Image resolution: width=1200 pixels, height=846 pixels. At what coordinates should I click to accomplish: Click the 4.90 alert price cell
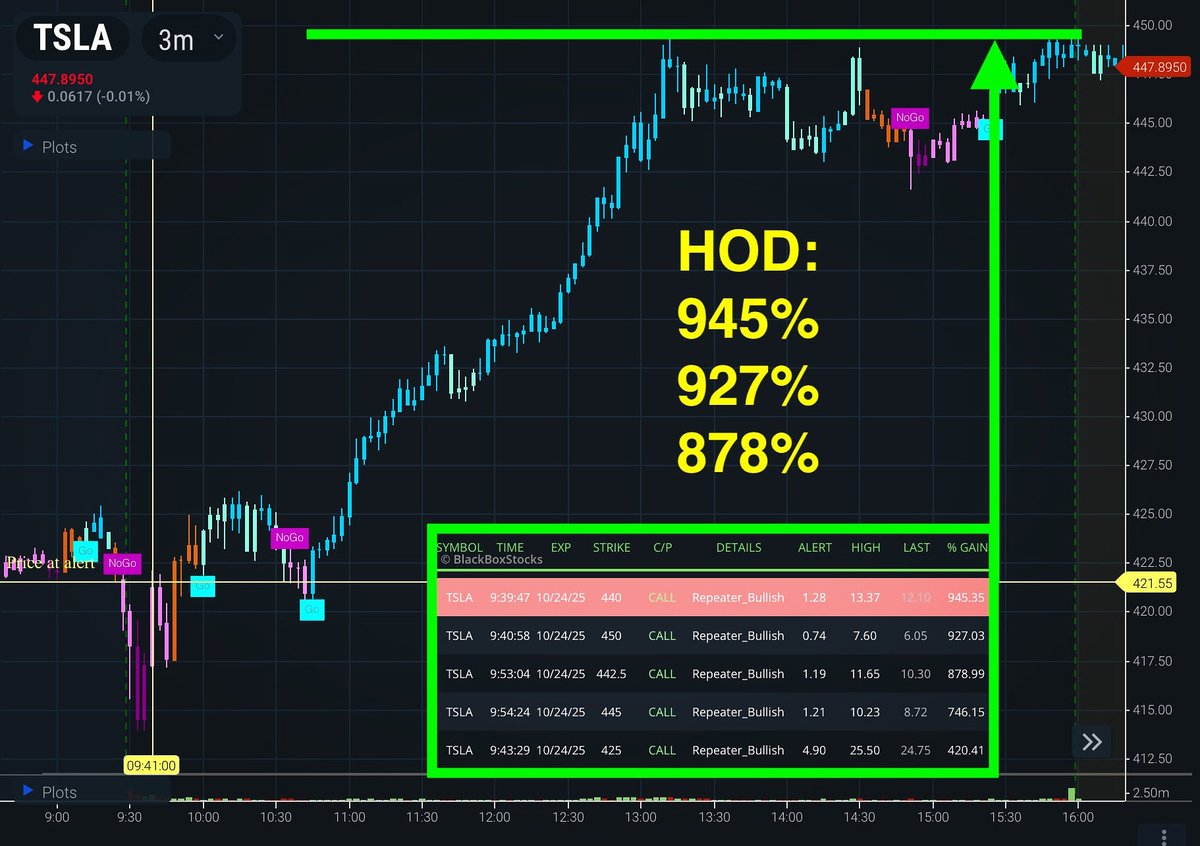coord(814,750)
